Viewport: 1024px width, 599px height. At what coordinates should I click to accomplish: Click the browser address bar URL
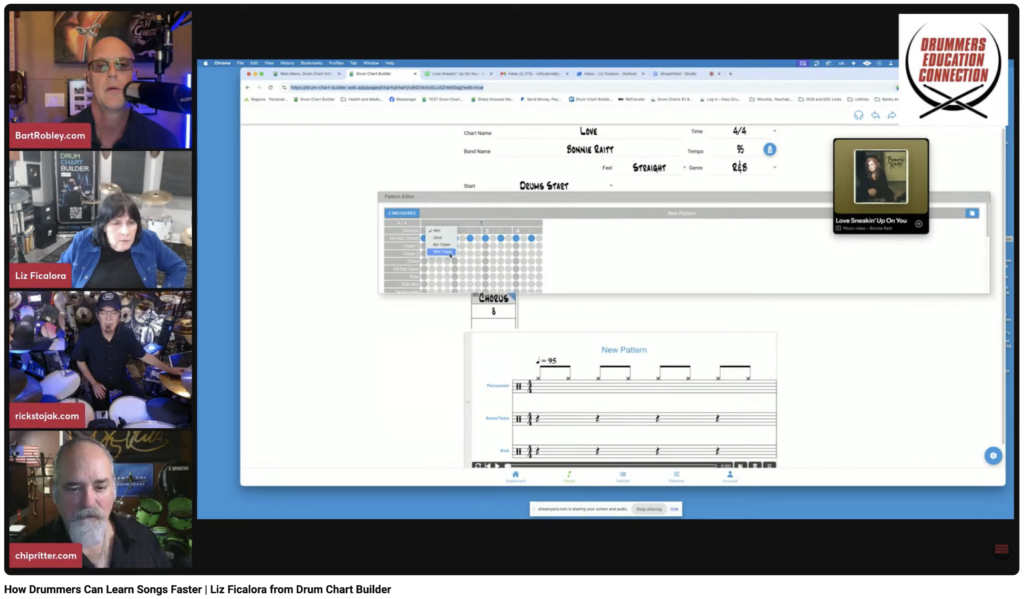(387, 88)
